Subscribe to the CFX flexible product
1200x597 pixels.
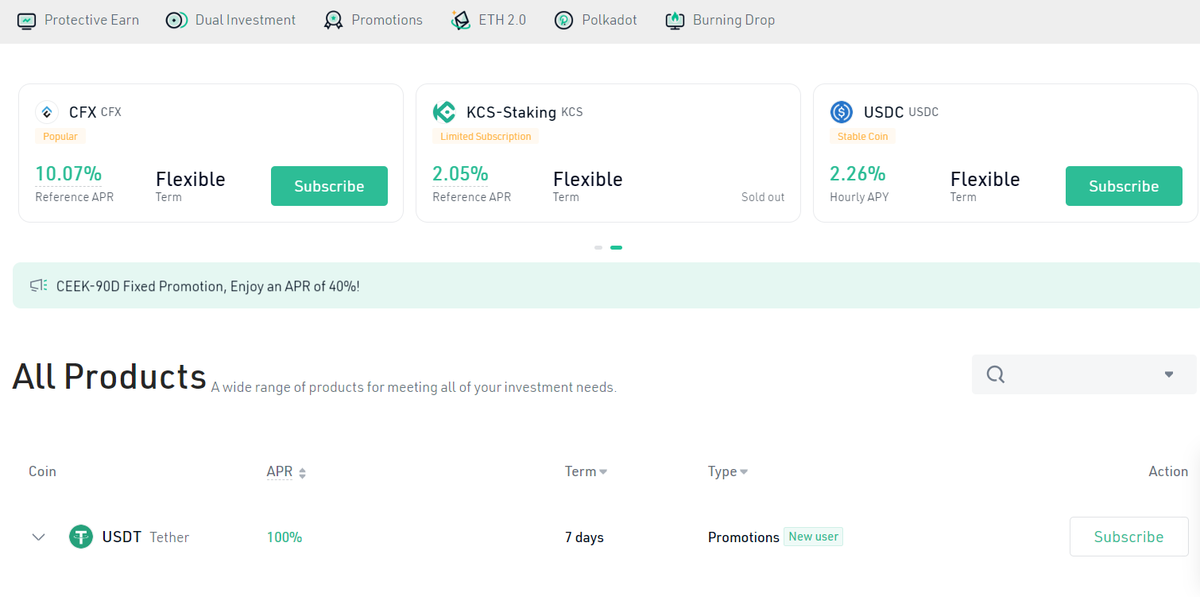point(329,186)
